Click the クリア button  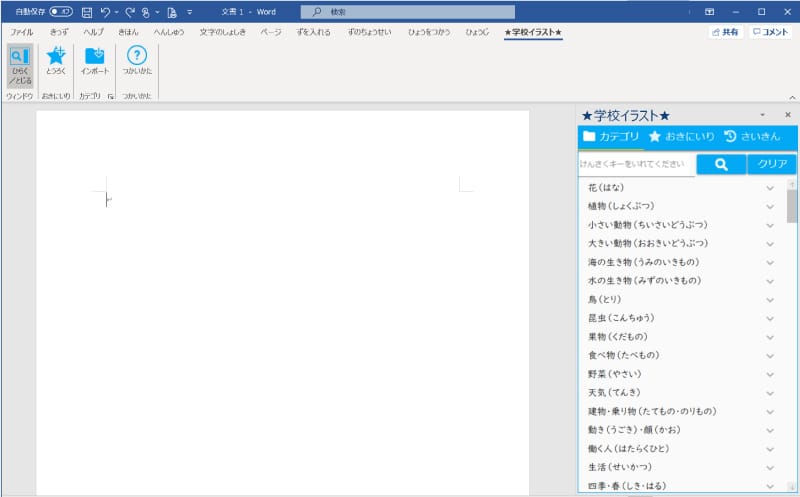pos(771,164)
